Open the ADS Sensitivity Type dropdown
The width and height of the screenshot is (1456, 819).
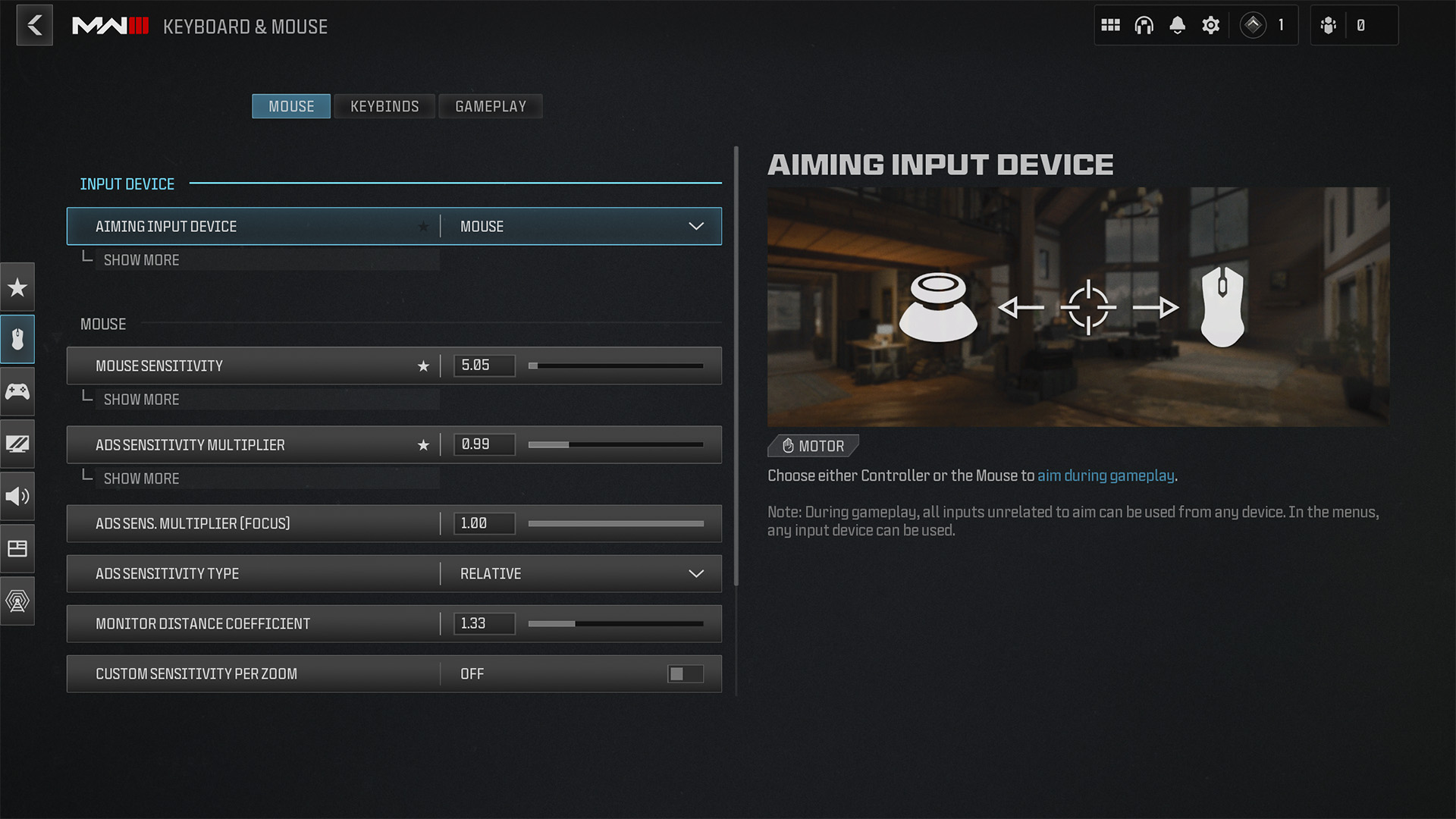pyautogui.click(x=696, y=573)
